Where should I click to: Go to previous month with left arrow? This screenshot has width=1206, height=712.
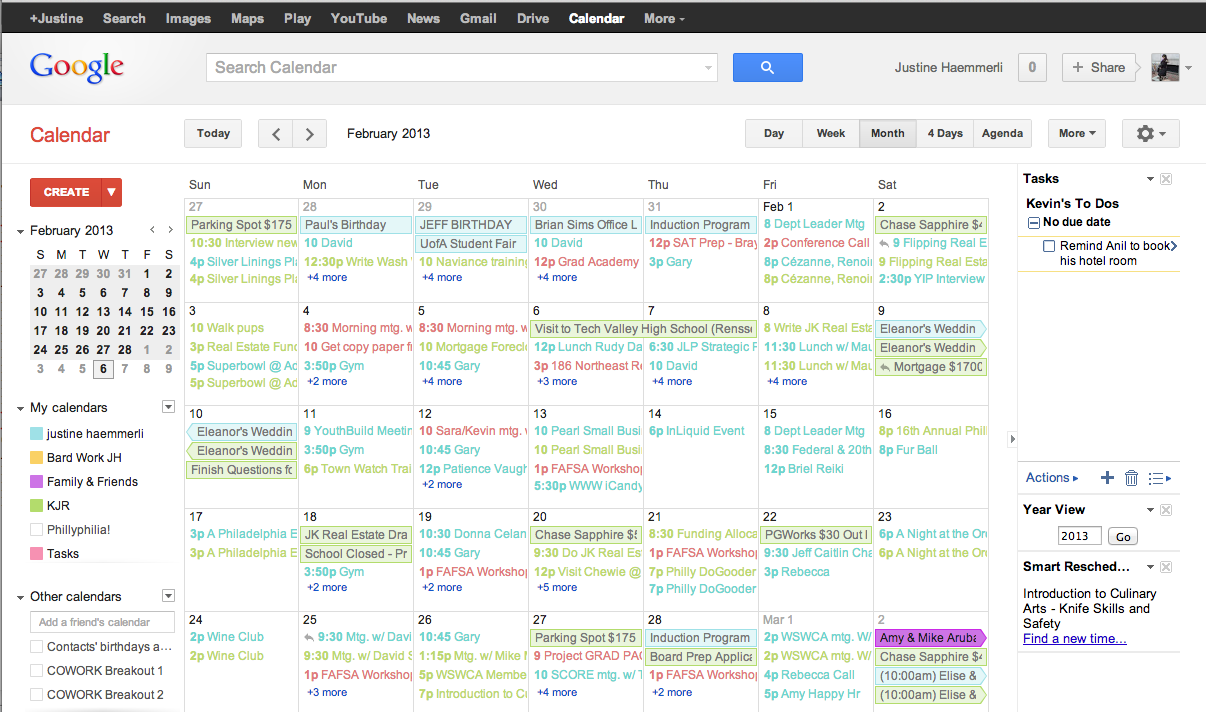tap(276, 133)
